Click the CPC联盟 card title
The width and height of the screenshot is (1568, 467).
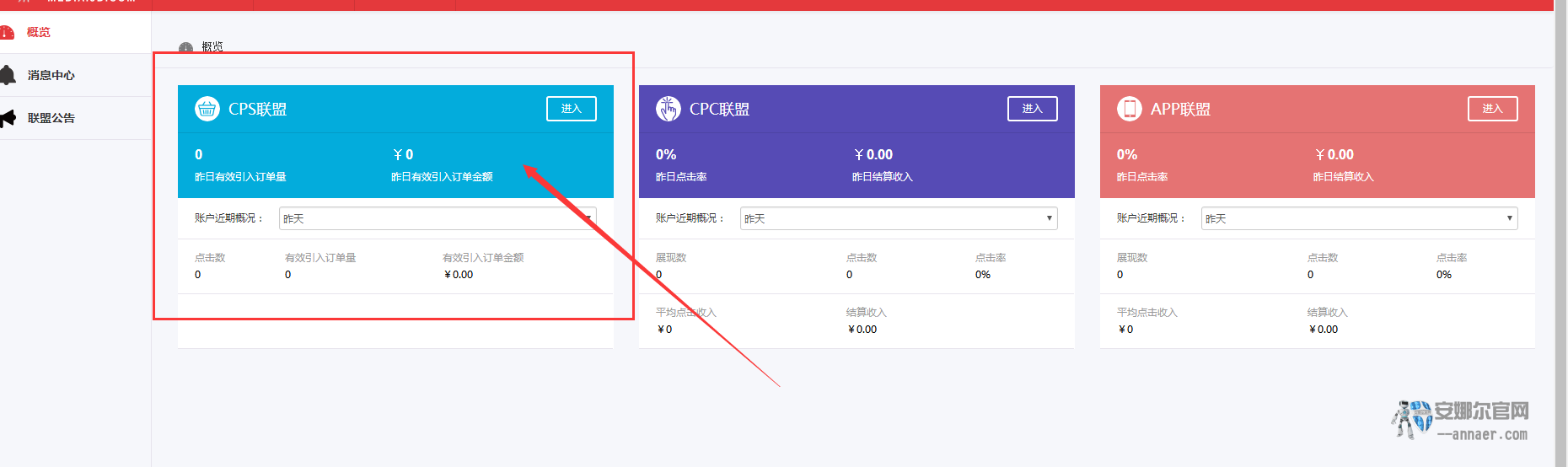point(719,110)
